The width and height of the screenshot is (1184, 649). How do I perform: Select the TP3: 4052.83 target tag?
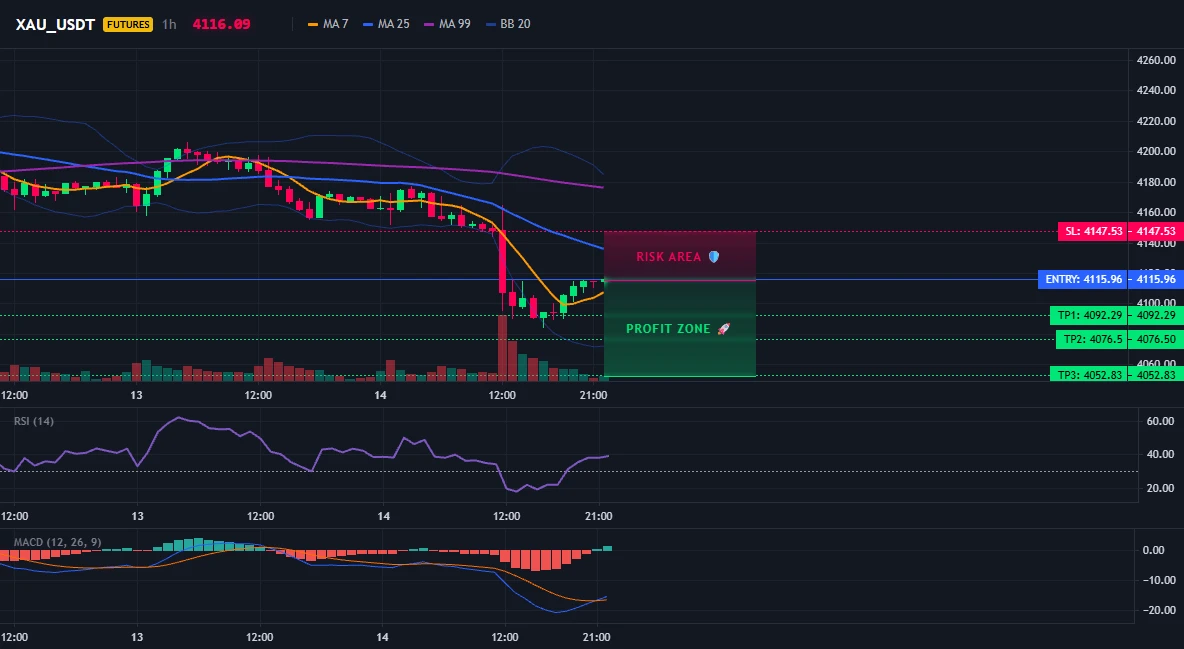point(1088,375)
